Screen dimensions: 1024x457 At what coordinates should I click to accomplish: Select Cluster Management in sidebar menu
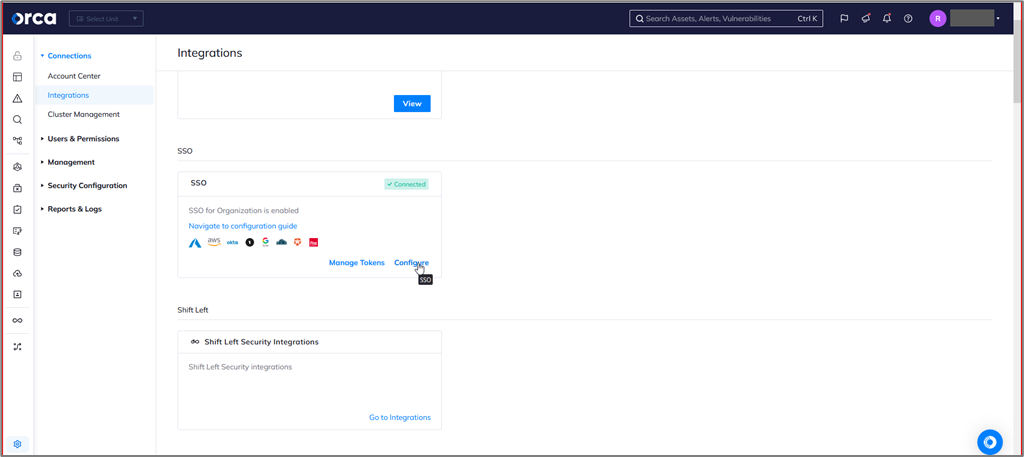coord(83,114)
